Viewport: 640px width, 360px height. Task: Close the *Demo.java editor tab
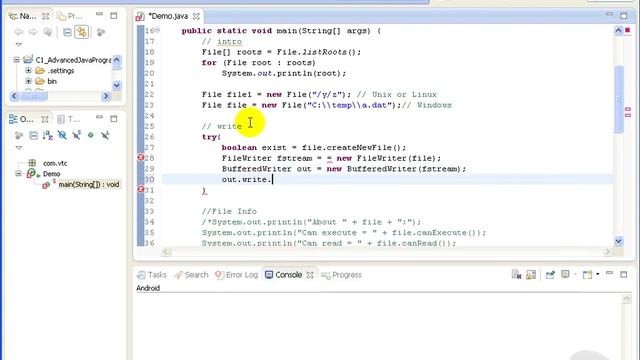pos(196,16)
